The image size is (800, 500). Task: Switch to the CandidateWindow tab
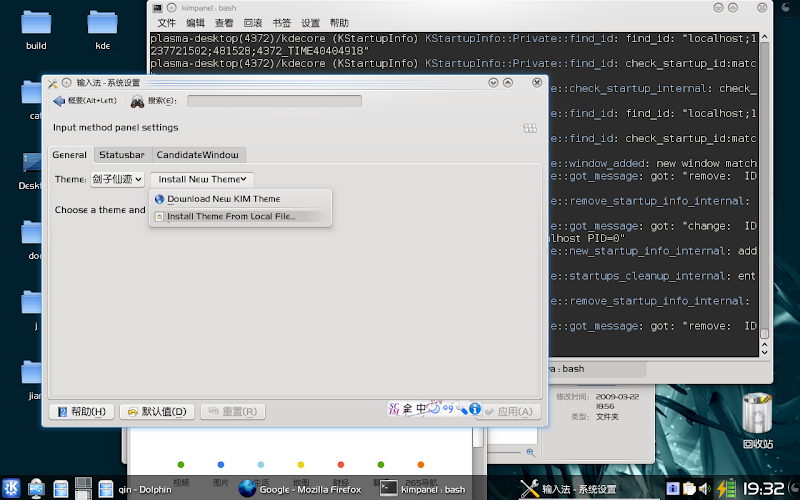[197, 155]
